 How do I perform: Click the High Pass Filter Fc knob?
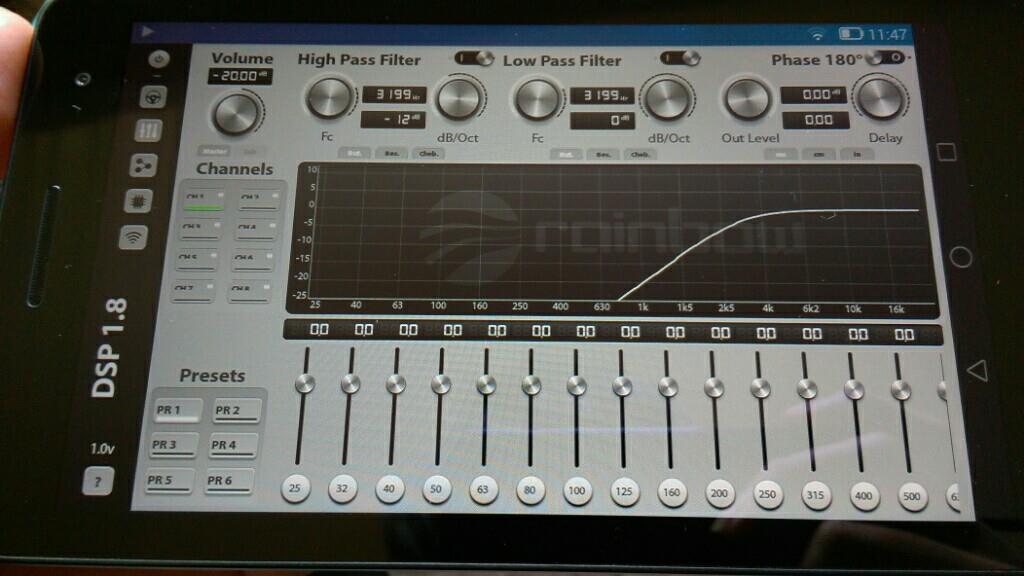tap(329, 98)
